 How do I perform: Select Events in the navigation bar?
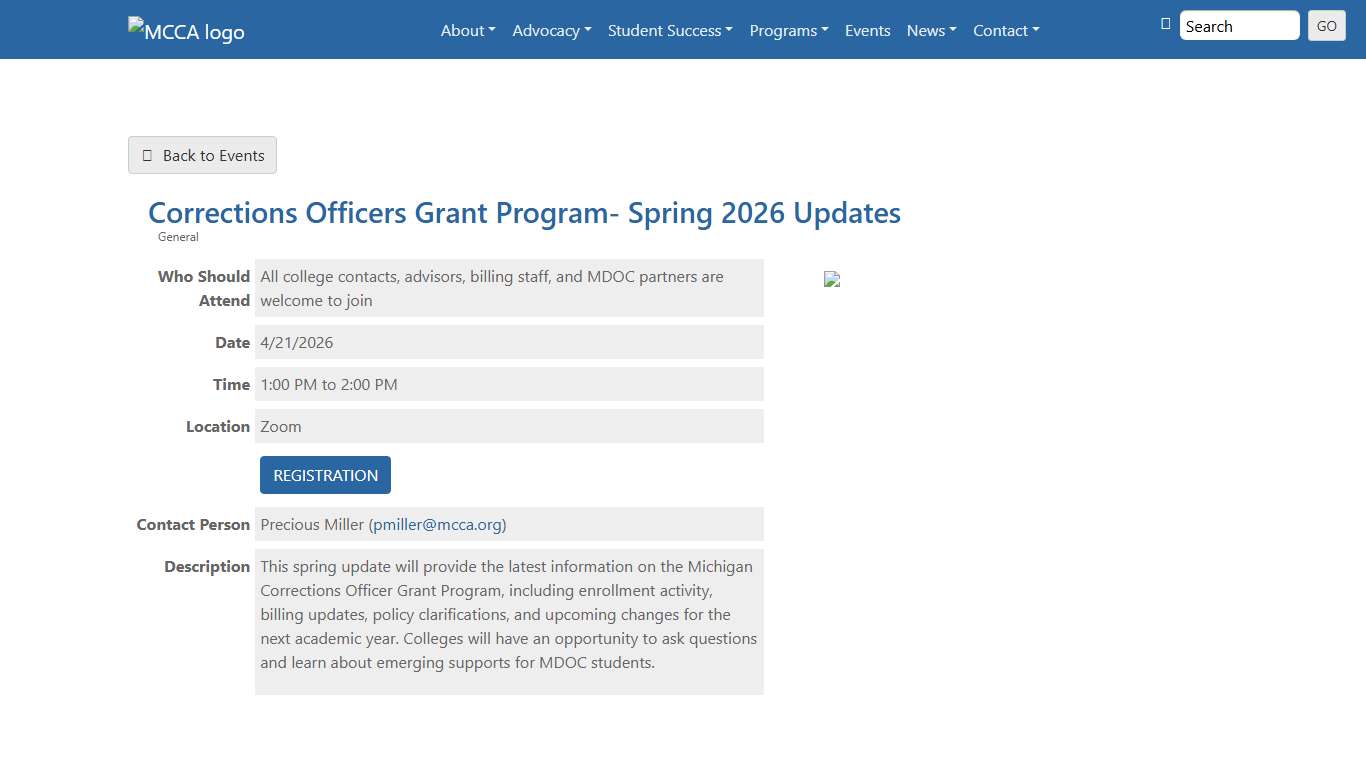click(x=867, y=30)
